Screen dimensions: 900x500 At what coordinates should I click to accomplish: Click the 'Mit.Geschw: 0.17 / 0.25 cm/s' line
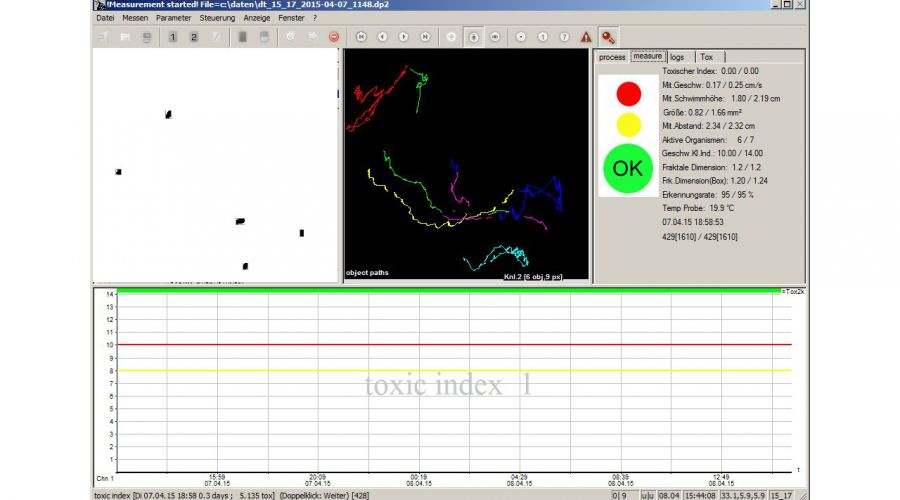click(x=712, y=85)
